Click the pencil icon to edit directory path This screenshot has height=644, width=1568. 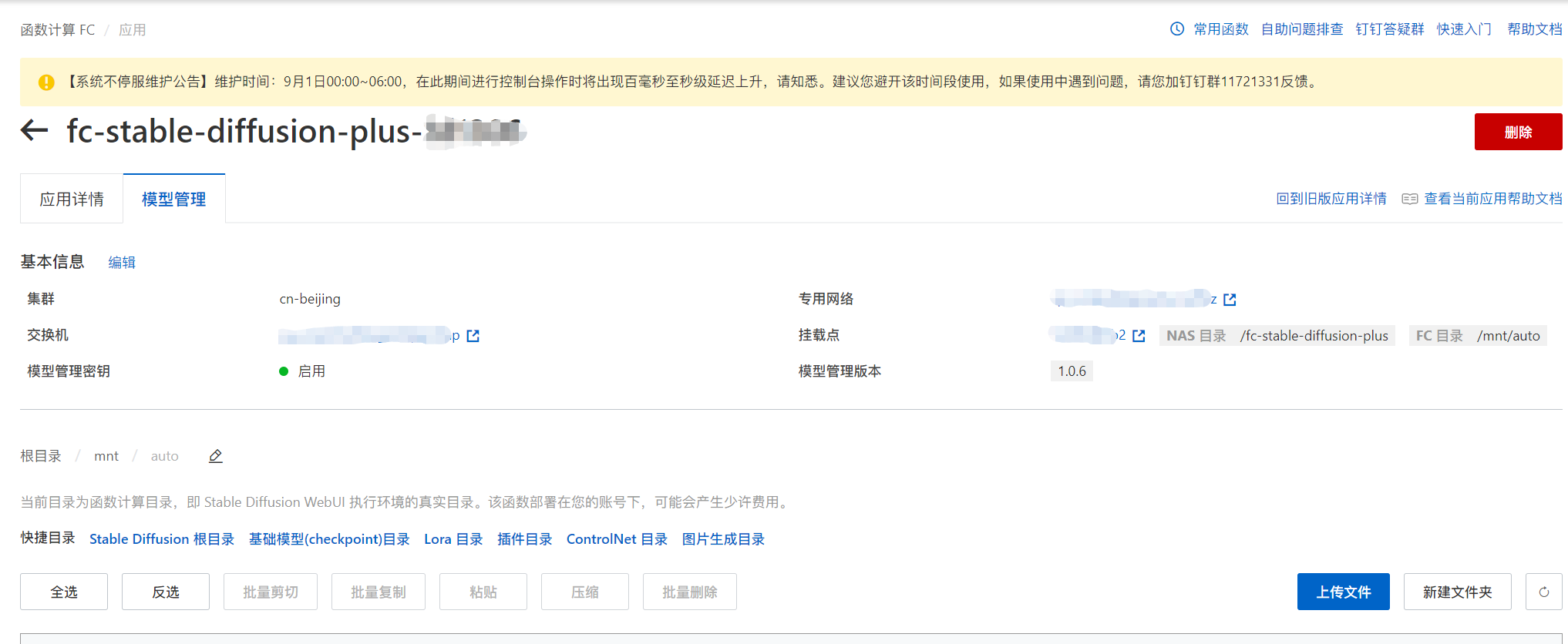(x=216, y=456)
